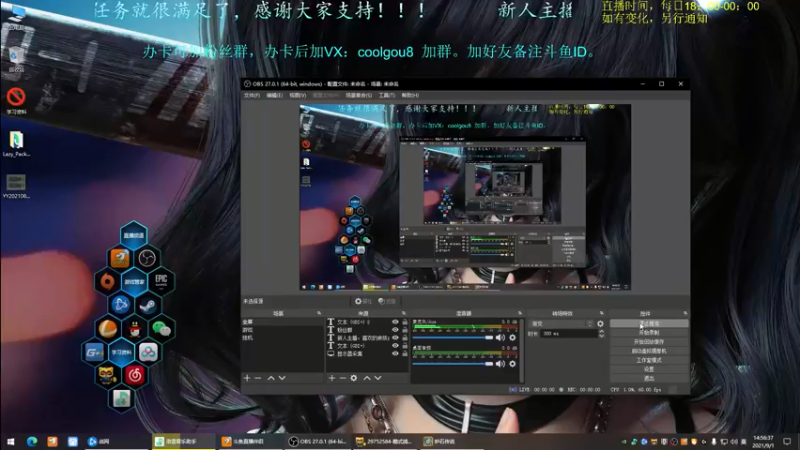This screenshot has width=800, height=450.
Task: Hide the 显示器采集 display capture source
Action: click(x=395, y=354)
